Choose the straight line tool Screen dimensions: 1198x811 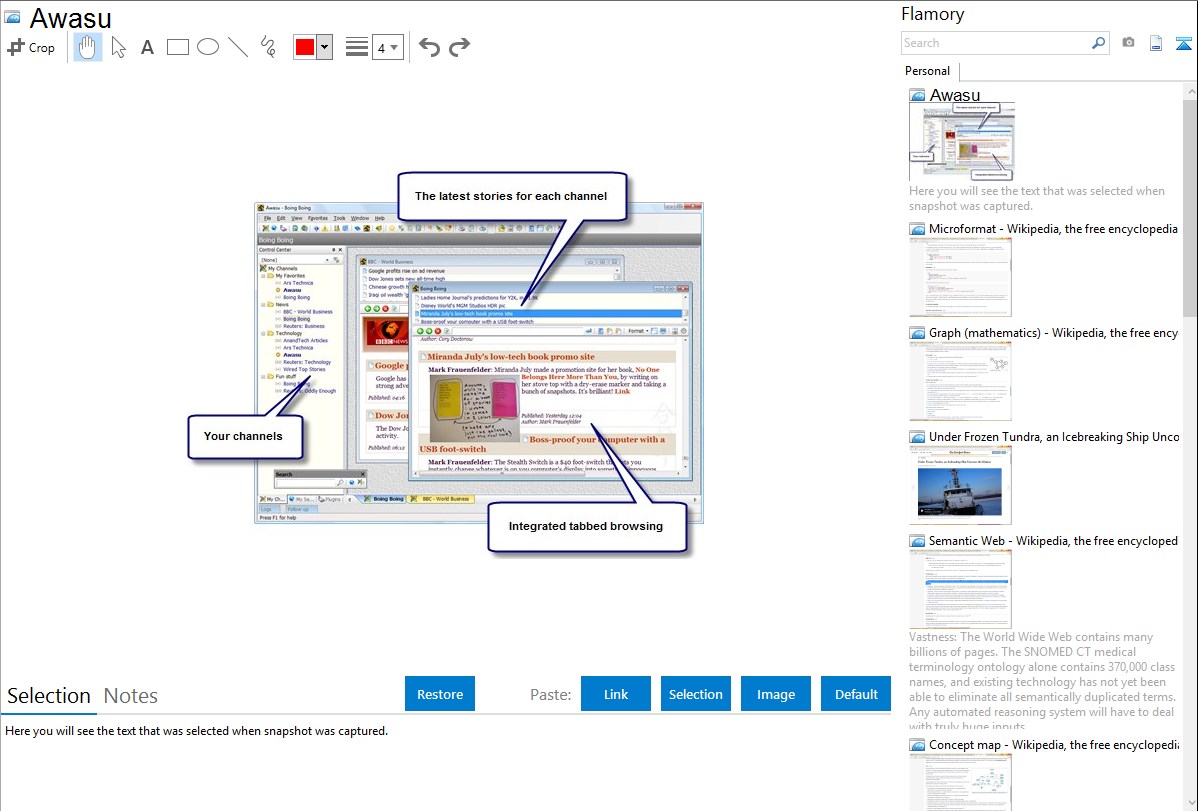coord(238,47)
